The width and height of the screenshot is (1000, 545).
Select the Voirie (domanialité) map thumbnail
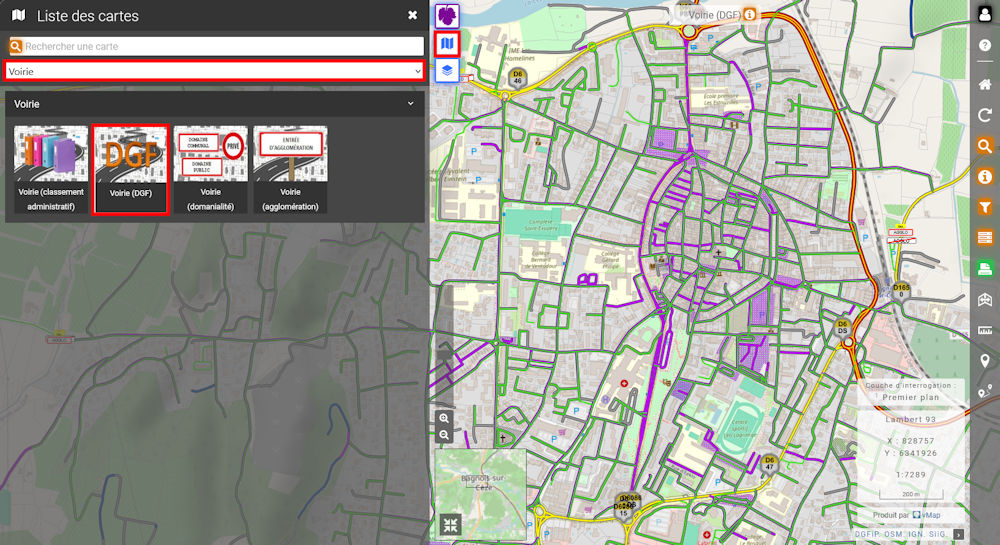coord(210,169)
